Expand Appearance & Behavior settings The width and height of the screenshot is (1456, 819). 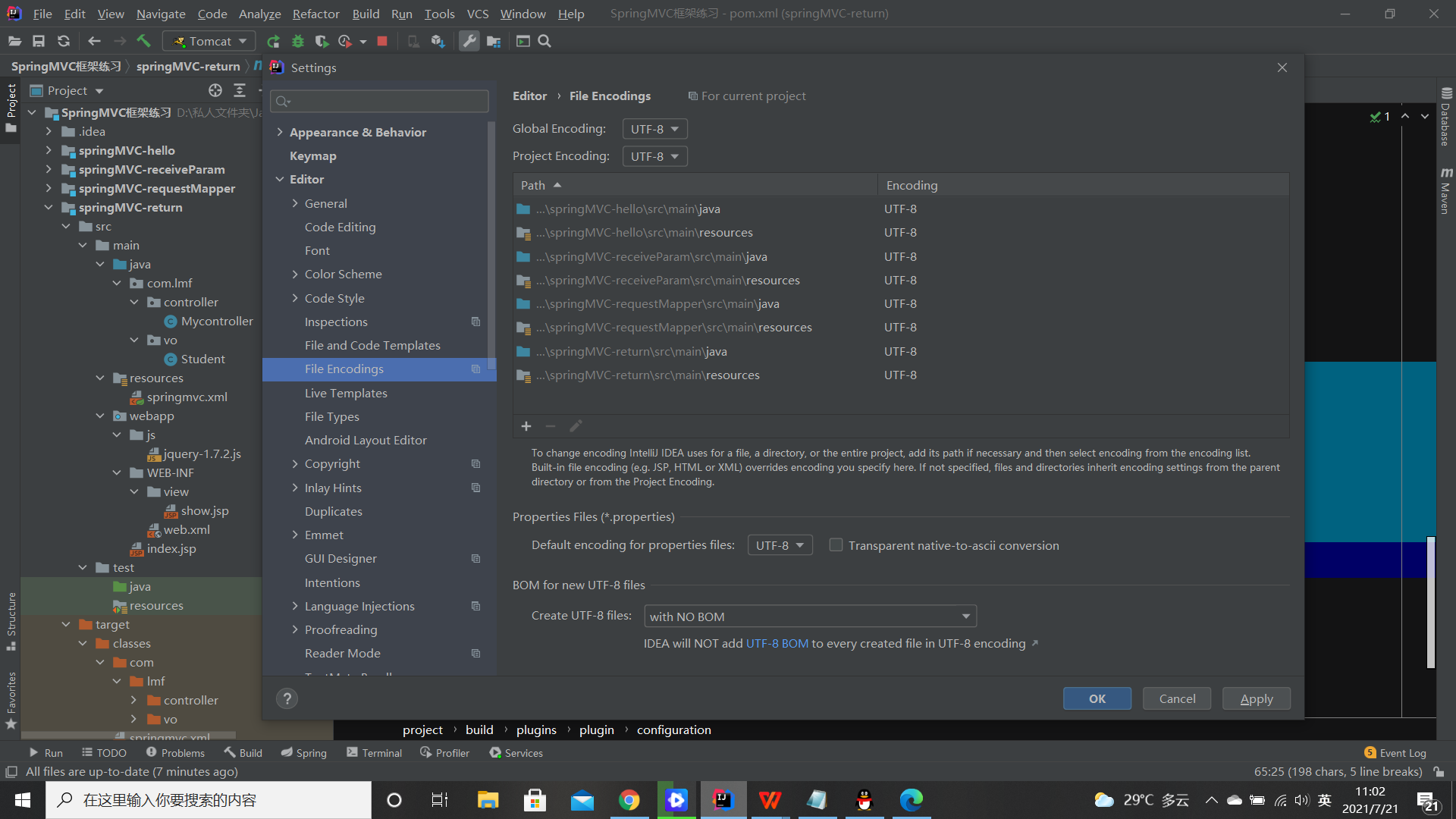tap(280, 132)
